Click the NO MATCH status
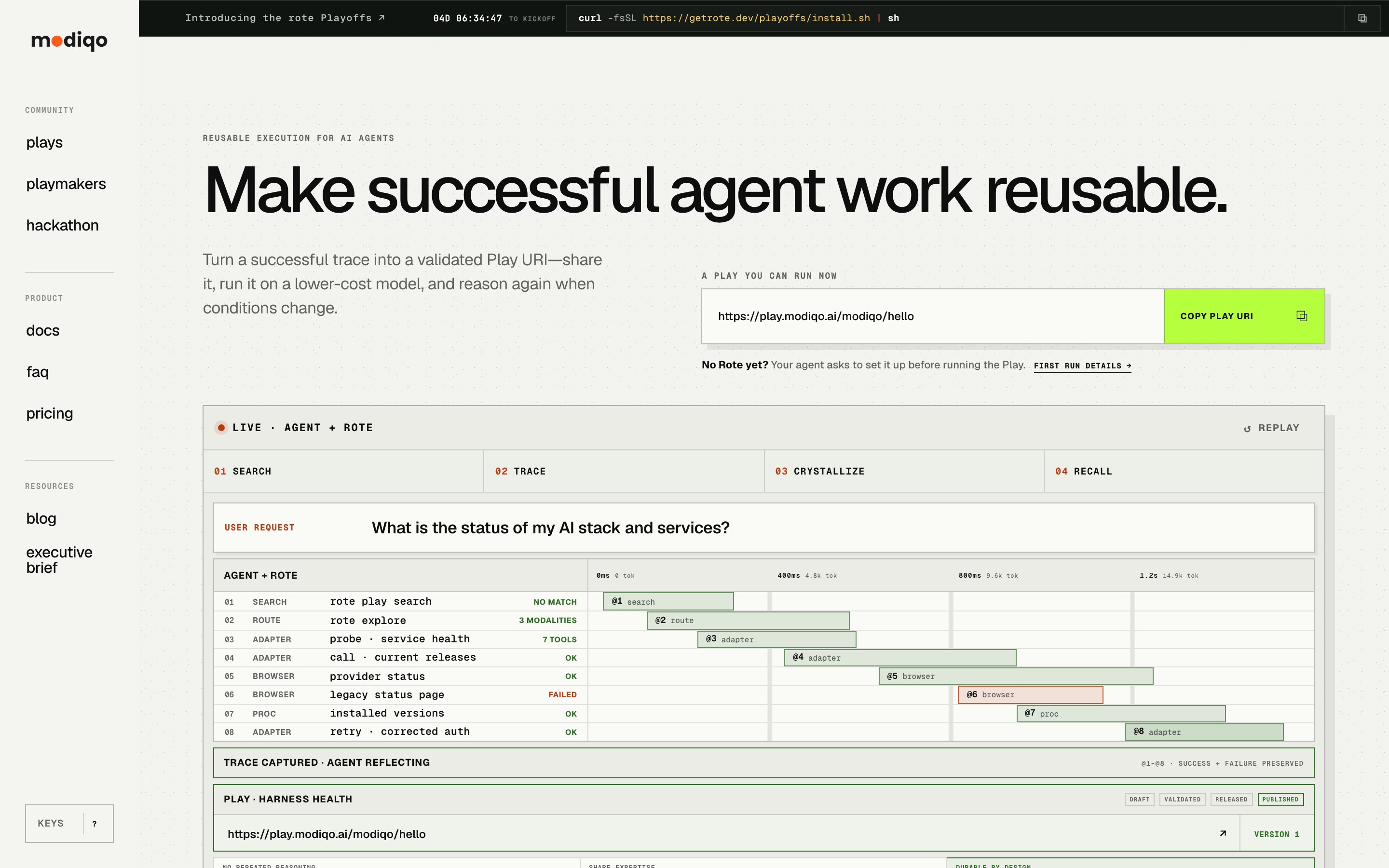1389x868 pixels. click(x=555, y=602)
